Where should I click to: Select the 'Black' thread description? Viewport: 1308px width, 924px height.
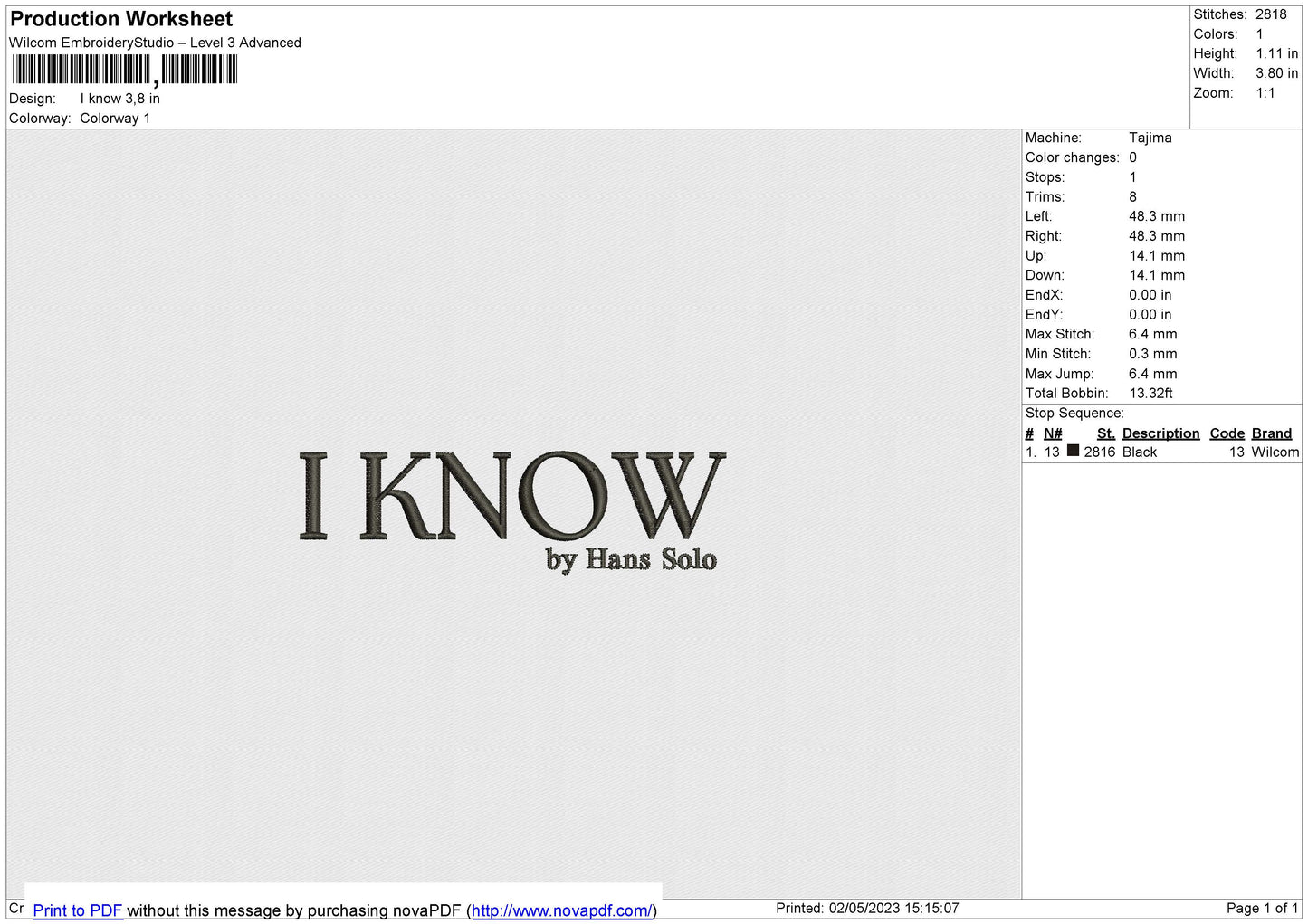tap(1140, 452)
